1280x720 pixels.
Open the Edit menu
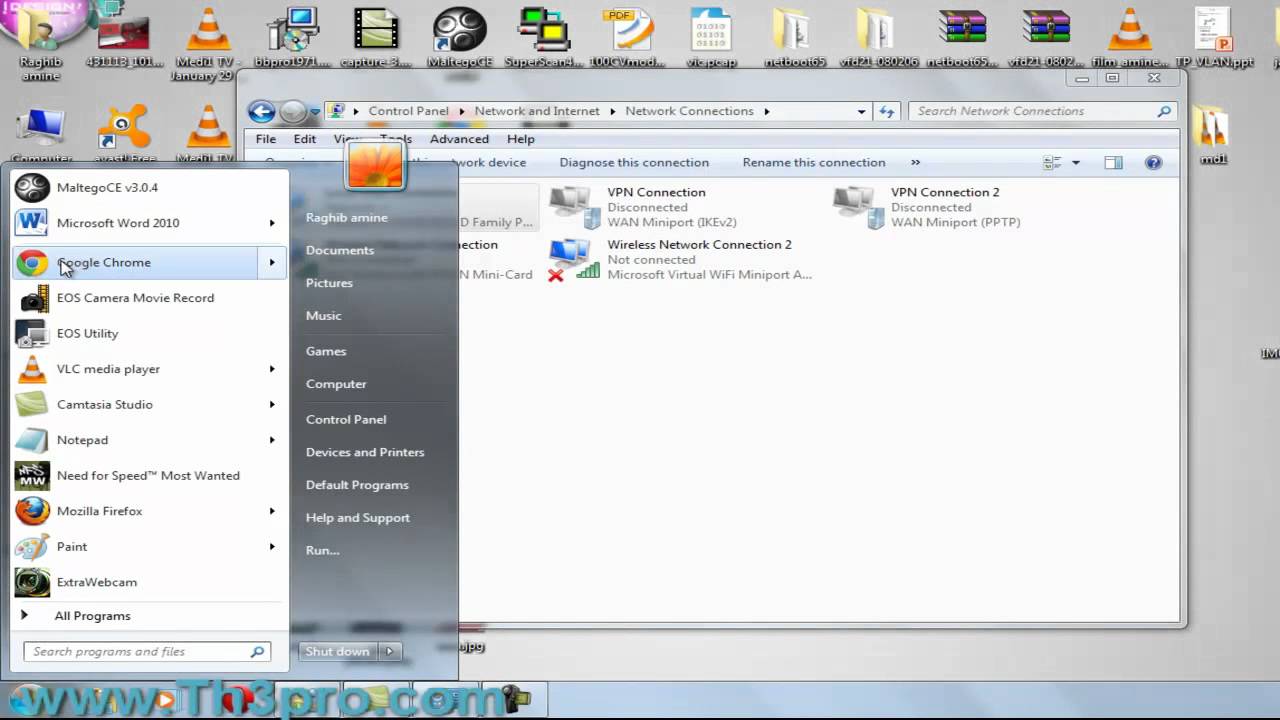tap(304, 139)
